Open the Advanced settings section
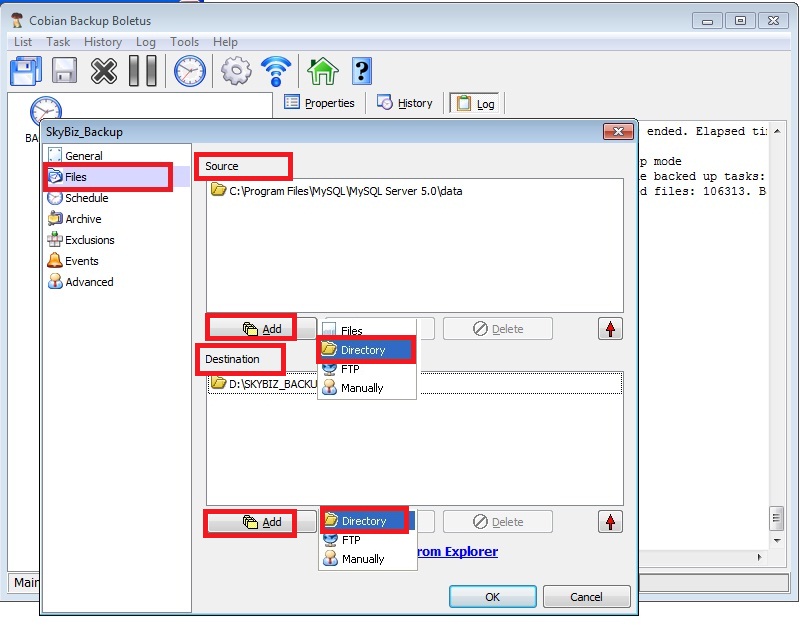This screenshot has height=629, width=803. tap(89, 282)
